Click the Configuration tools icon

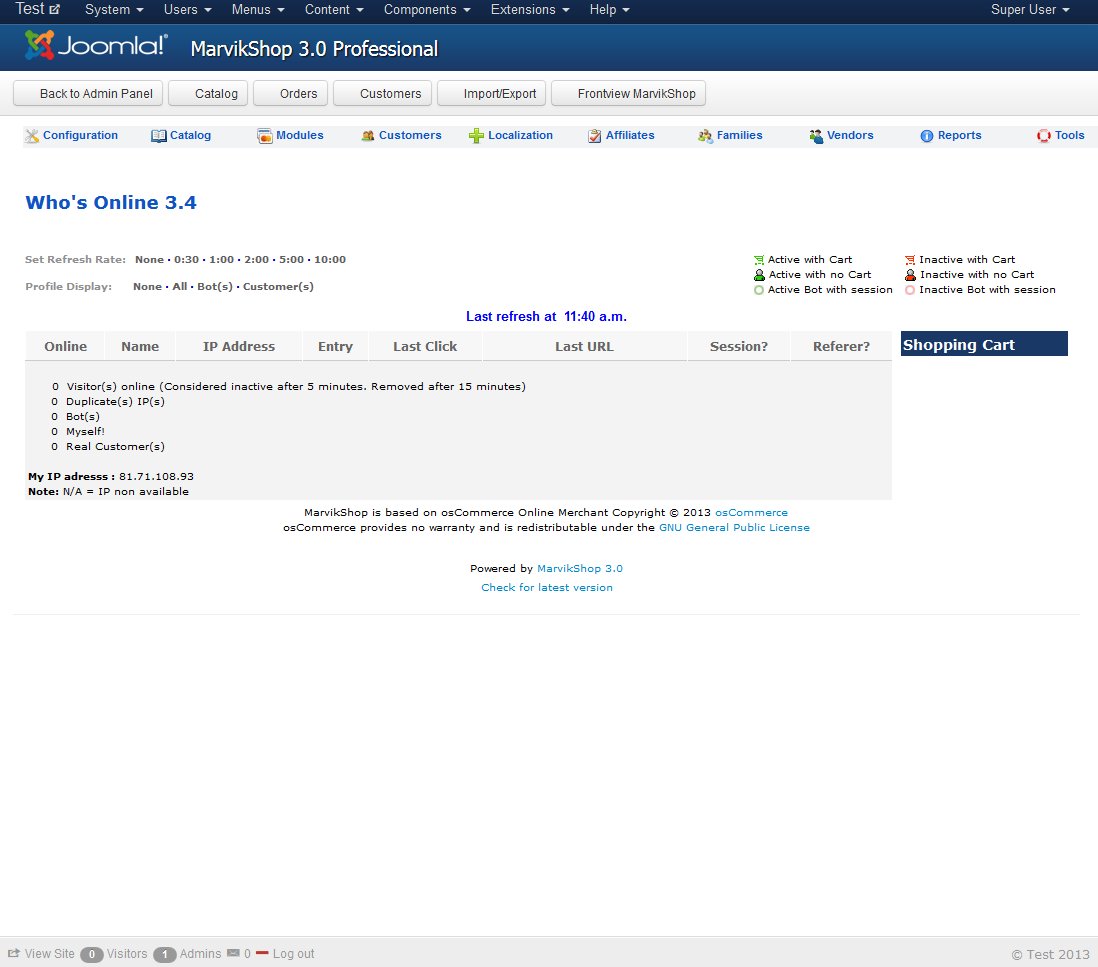click(x=32, y=136)
